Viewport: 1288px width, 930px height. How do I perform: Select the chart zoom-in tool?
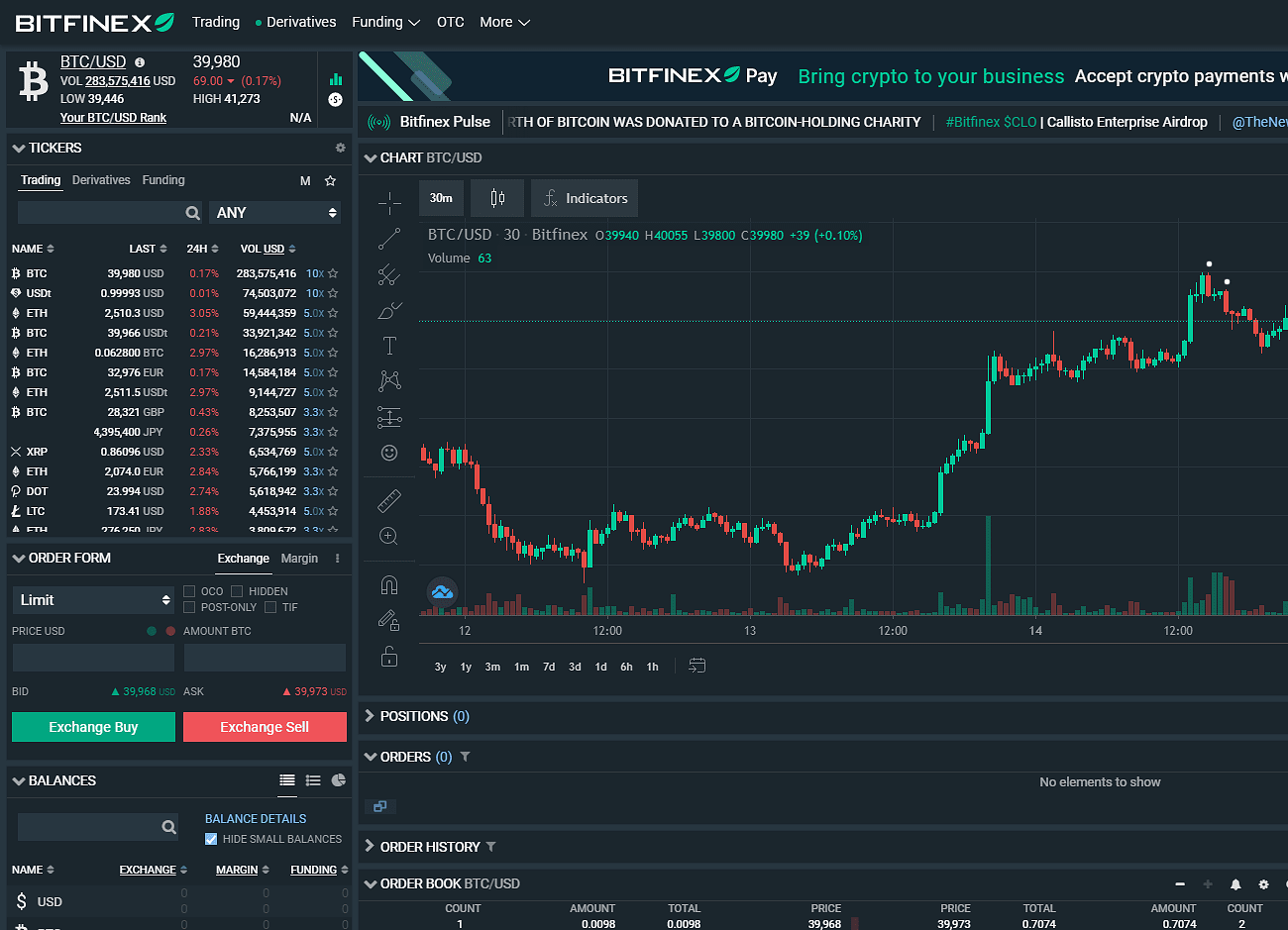click(389, 536)
